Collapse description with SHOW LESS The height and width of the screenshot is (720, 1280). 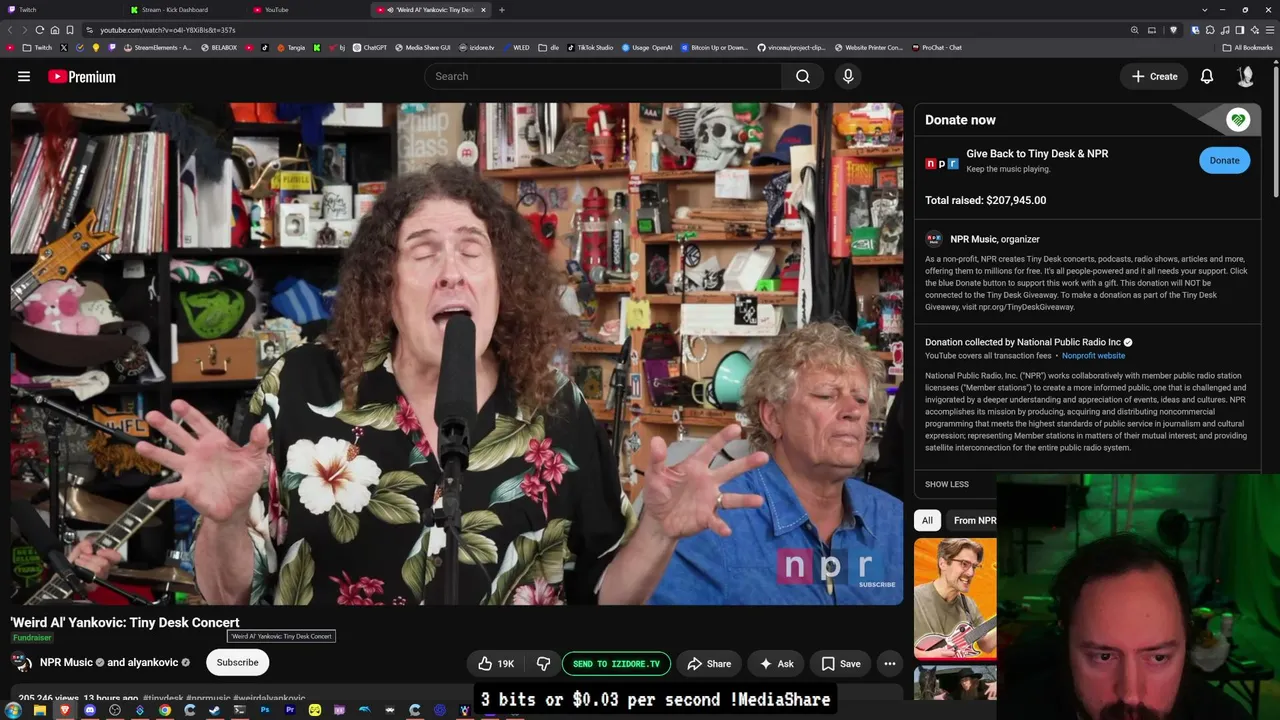tap(946, 484)
